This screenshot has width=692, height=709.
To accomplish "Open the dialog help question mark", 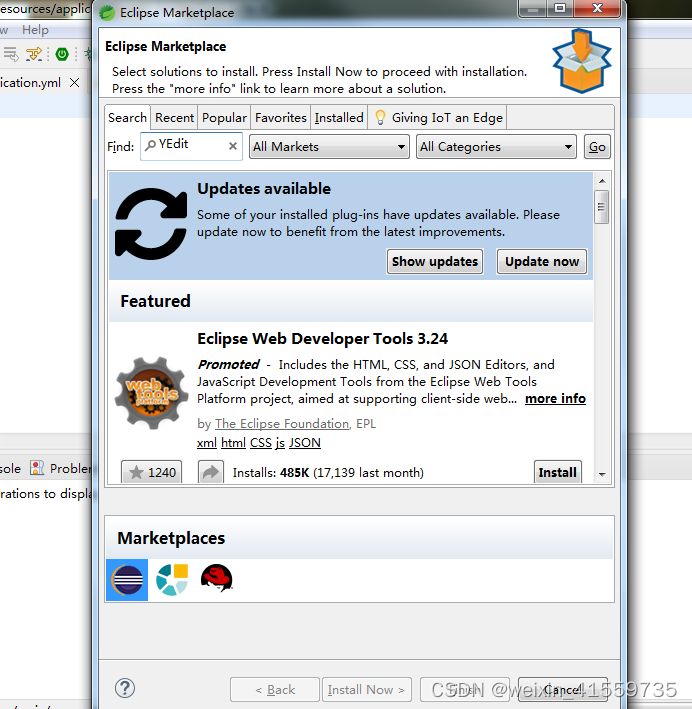I will [125, 688].
